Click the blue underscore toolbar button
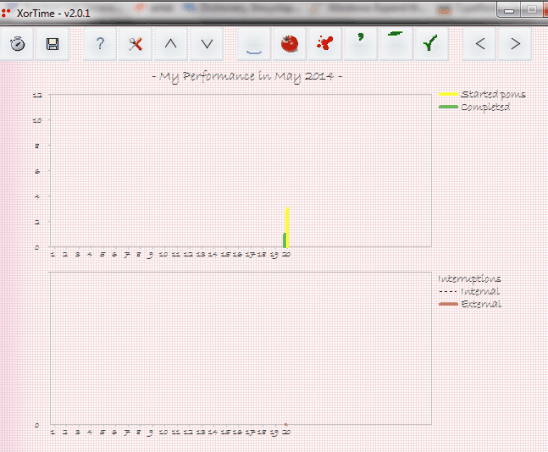548x452 pixels. click(254, 44)
